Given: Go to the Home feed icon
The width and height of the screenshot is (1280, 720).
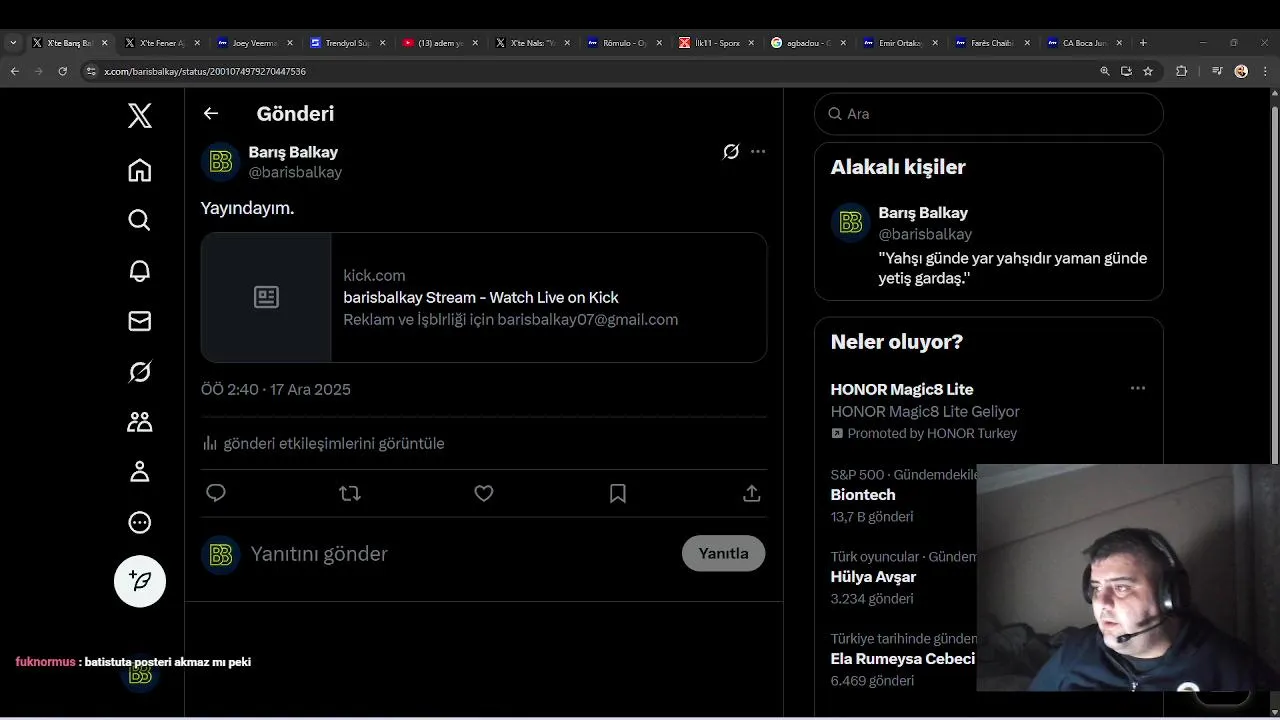Looking at the screenshot, I should pos(140,170).
